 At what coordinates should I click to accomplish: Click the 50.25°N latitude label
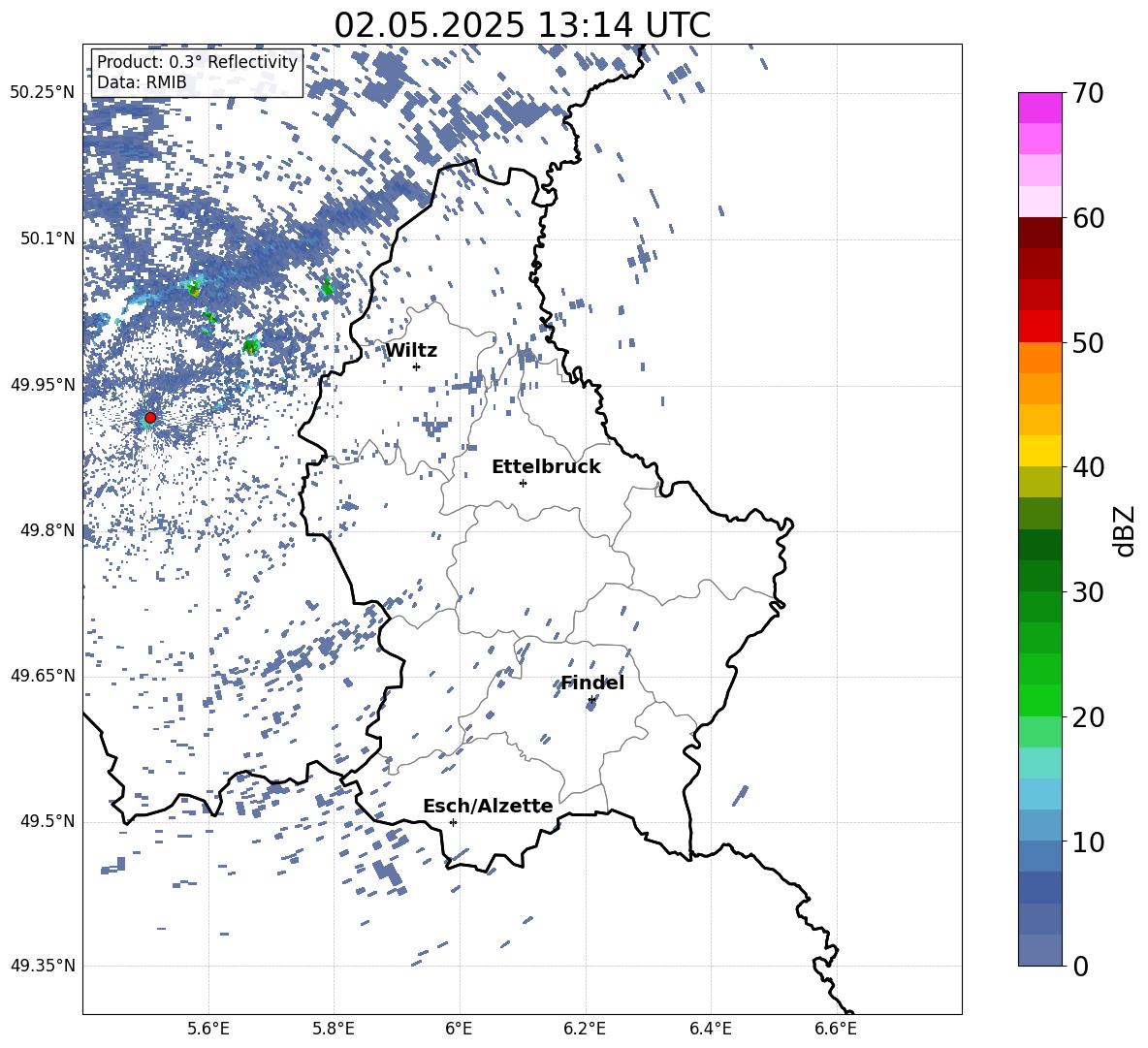(x=43, y=93)
